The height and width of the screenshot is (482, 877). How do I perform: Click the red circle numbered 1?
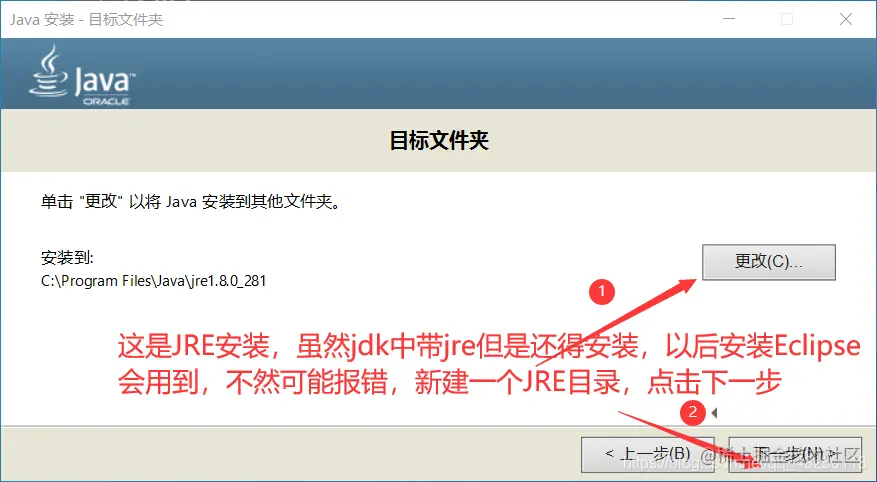pyautogui.click(x=602, y=291)
